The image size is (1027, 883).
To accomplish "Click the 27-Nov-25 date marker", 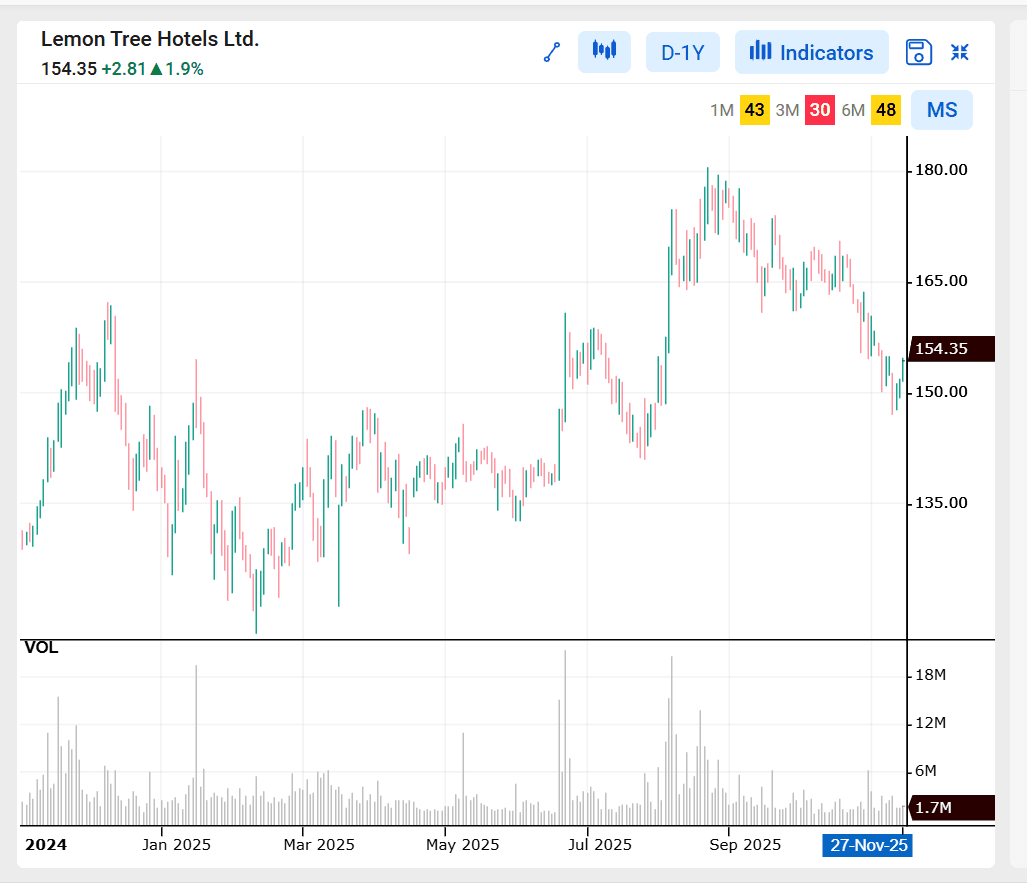I will (868, 846).
